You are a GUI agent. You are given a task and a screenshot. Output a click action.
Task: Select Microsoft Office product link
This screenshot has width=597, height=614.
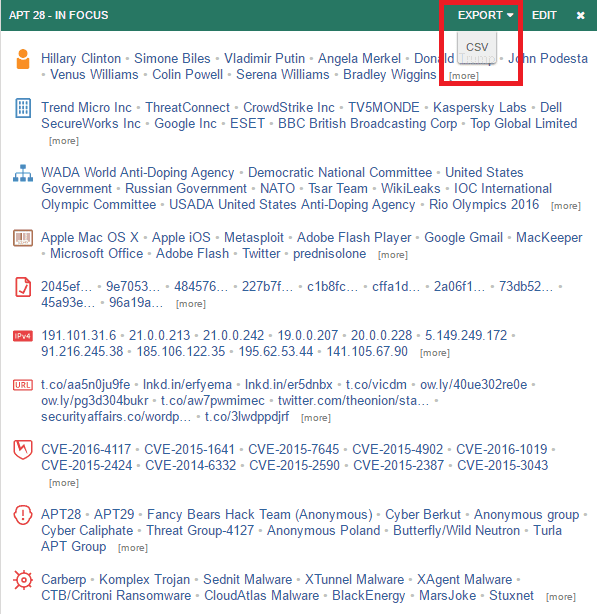pos(97,253)
